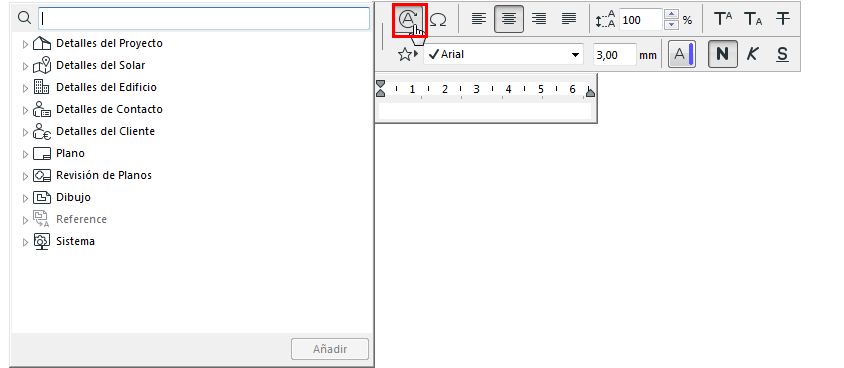Select 'Detalles de Contacto' label
The width and height of the screenshot is (844, 368).
109,109
